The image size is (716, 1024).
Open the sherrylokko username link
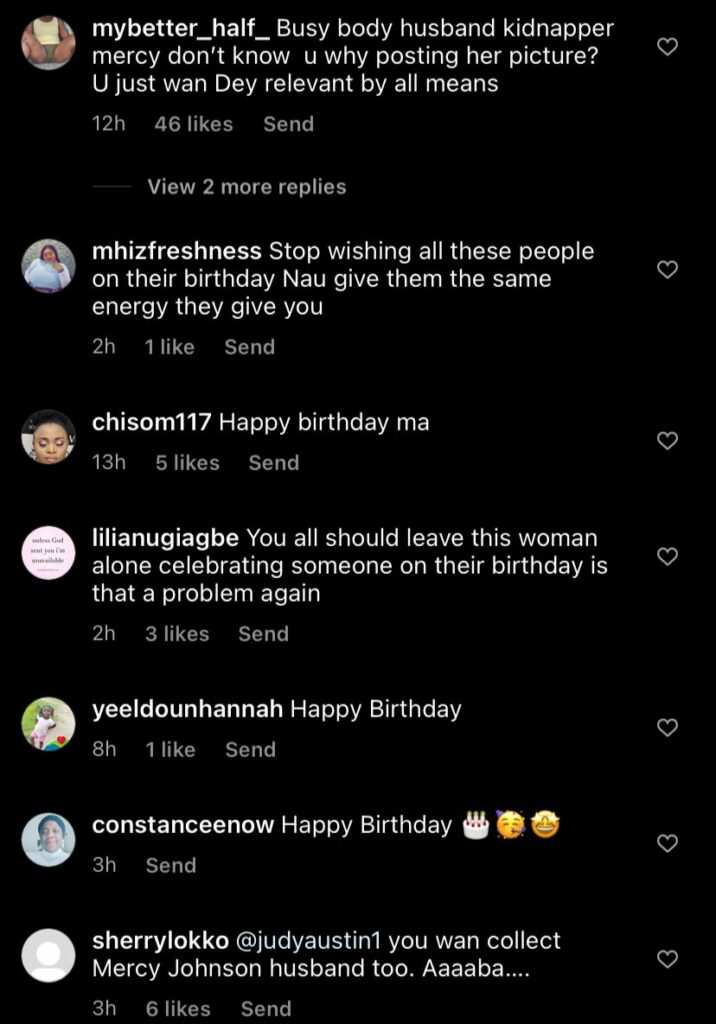(159, 941)
